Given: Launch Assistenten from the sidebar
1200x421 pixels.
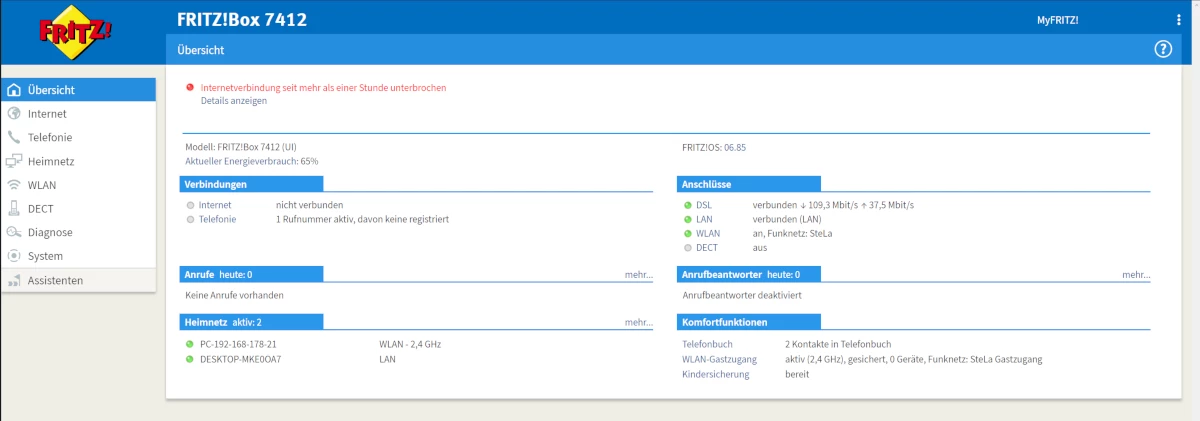Looking at the screenshot, I should point(78,281).
